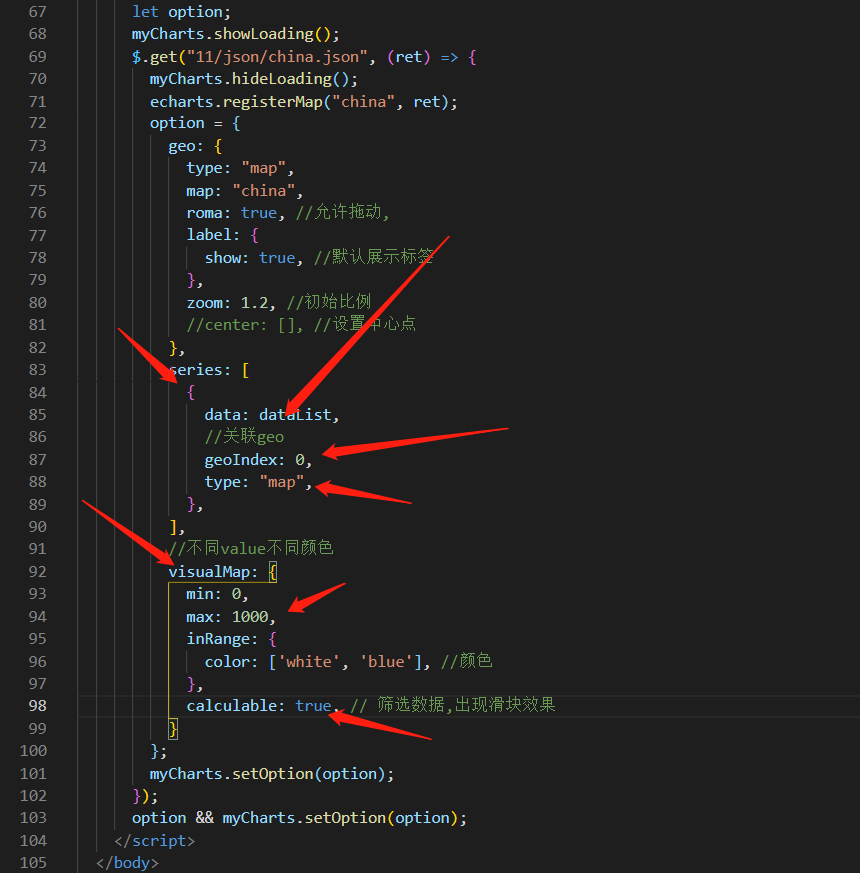This screenshot has height=873, width=860.
Task: Click the 'geo:' property key
Action: pyautogui.click(x=186, y=146)
